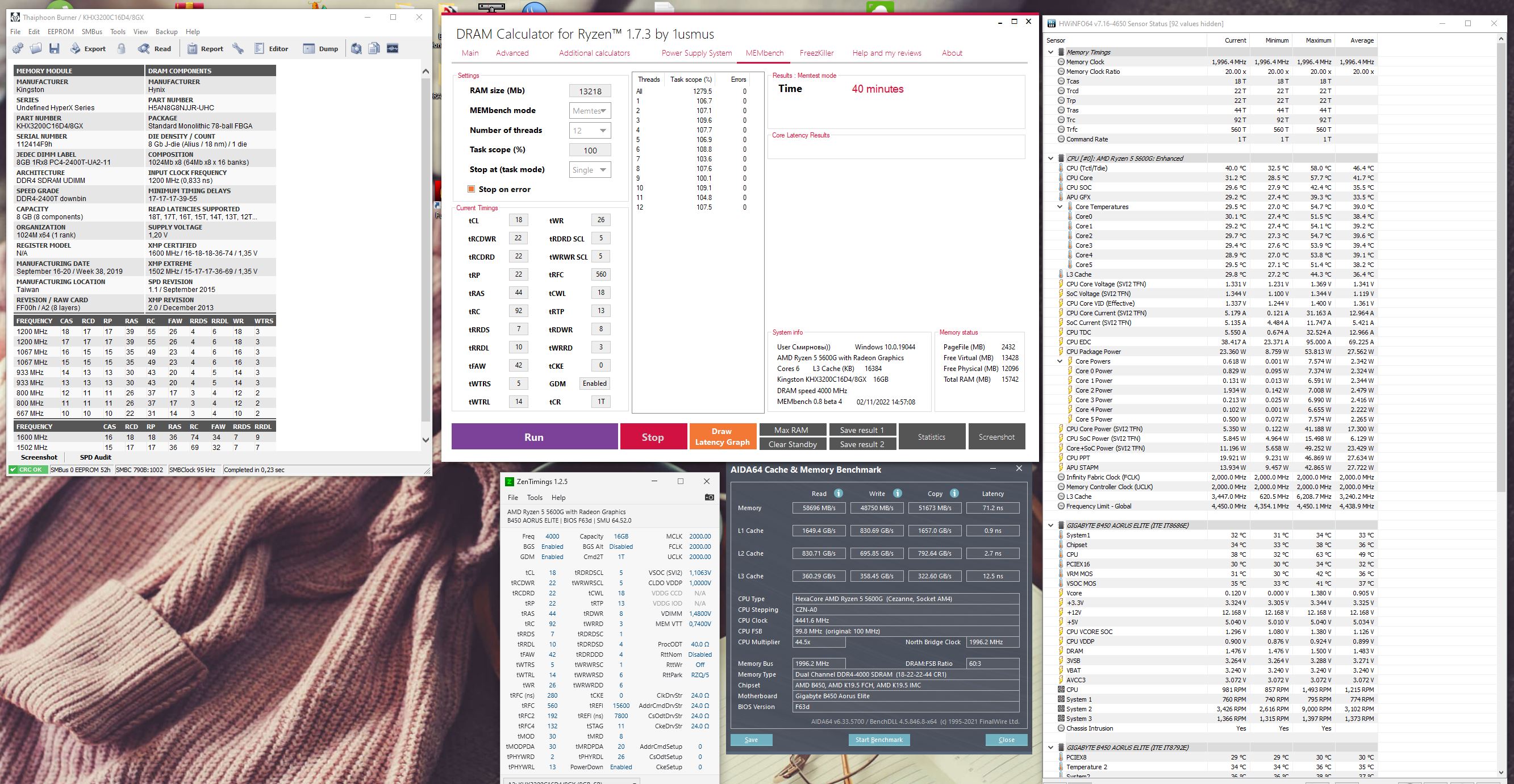Collapse the Core Powers tree node
The height and width of the screenshot is (784, 1514).
1060,361
